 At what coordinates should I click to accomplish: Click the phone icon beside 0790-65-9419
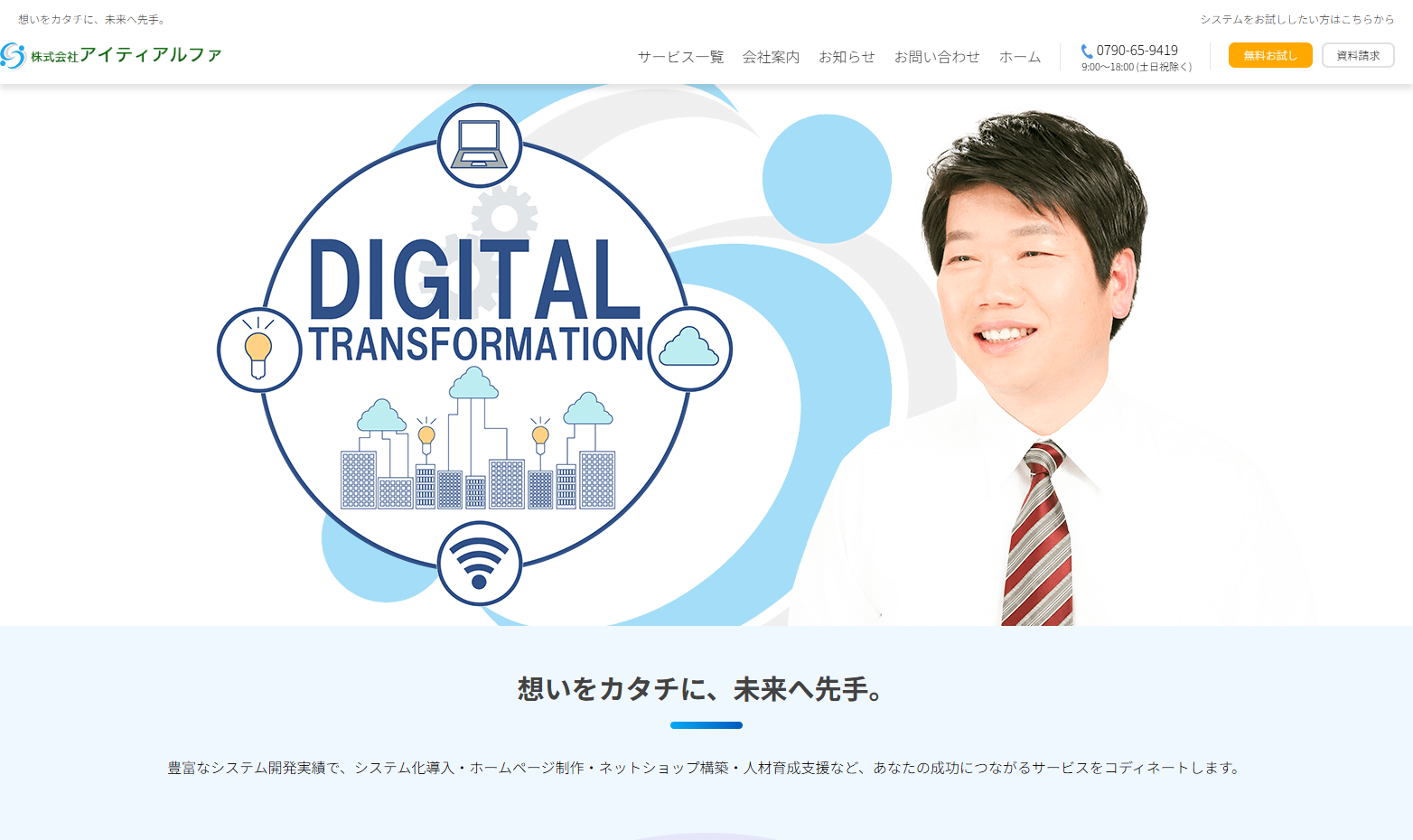pyautogui.click(x=1087, y=51)
